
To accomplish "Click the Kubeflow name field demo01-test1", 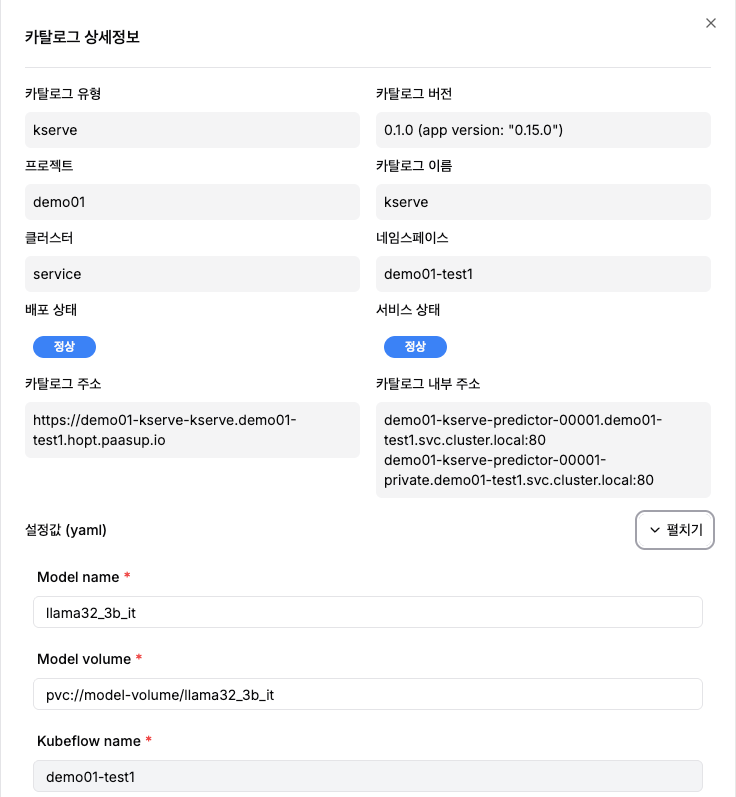I will pos(368,776).
